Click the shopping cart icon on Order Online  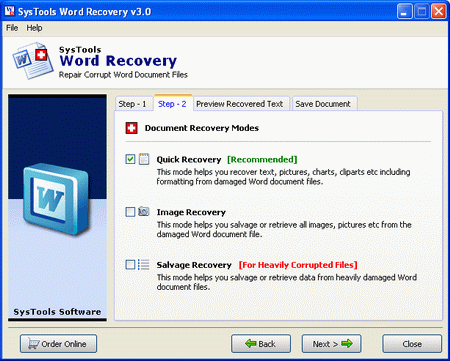pyautogui.click(x=33, y=344)
